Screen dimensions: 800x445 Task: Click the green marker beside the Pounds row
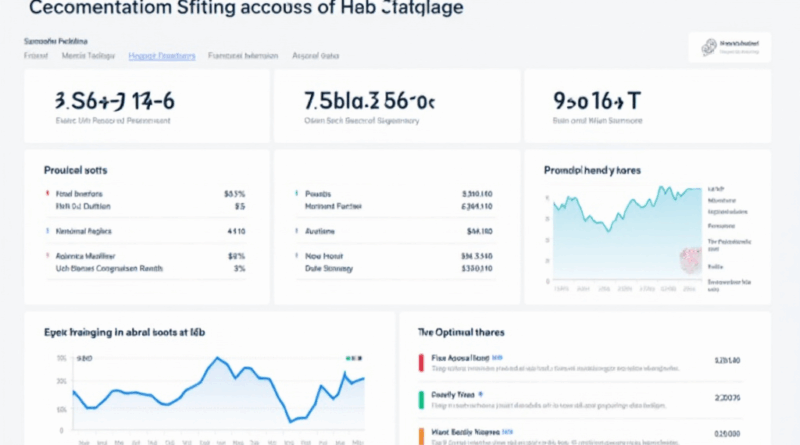[295, 192]
